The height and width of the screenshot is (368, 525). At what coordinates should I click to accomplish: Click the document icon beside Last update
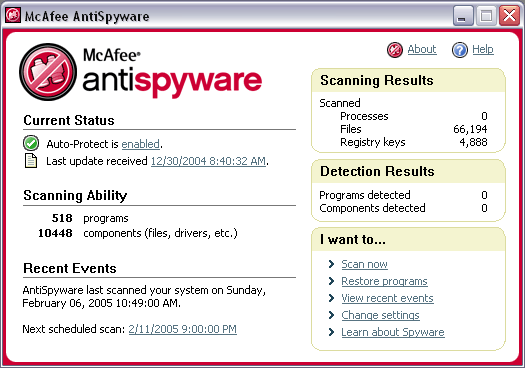31,160
